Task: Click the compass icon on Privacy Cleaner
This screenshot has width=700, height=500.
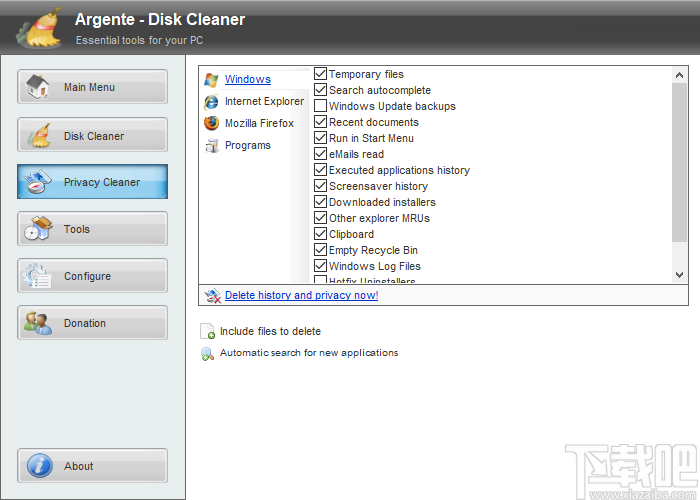Action: [38, 182]
